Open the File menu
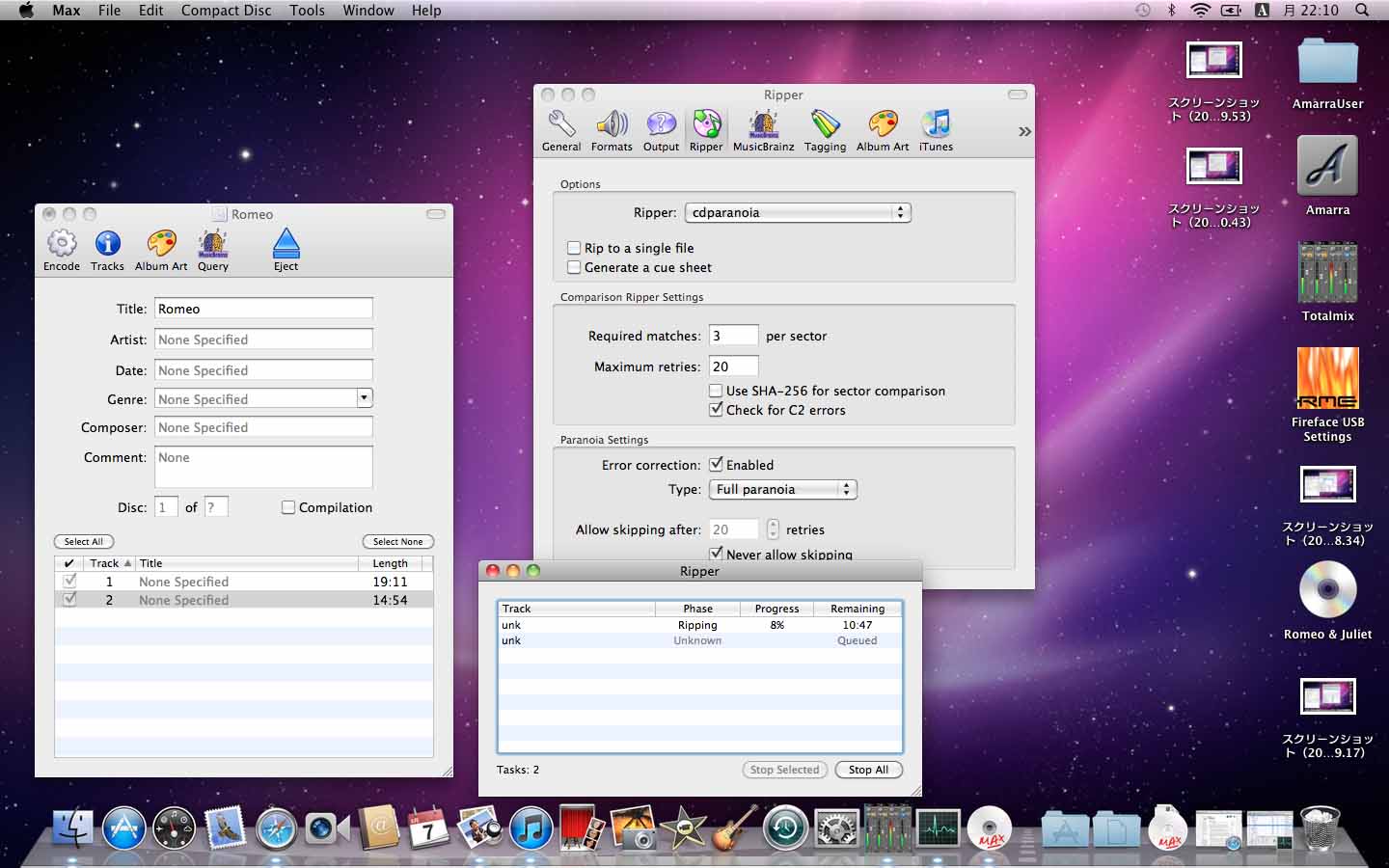The image size is (1389, 868). [x=110, y=11]
